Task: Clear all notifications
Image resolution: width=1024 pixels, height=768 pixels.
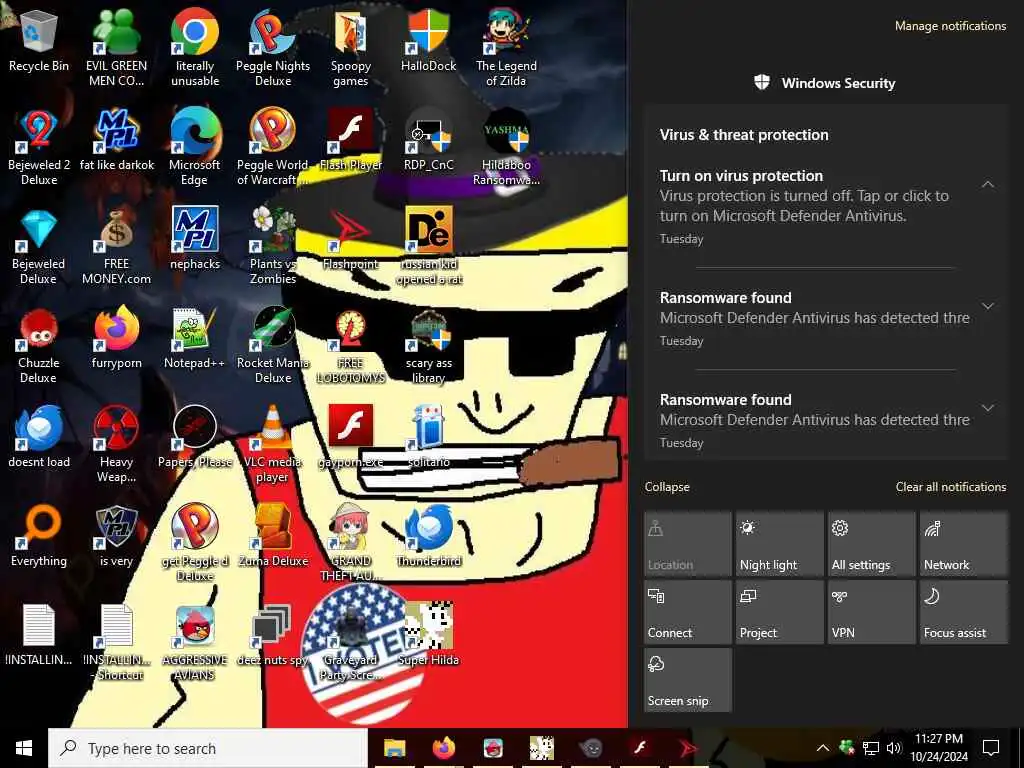Action: (951, 487)
